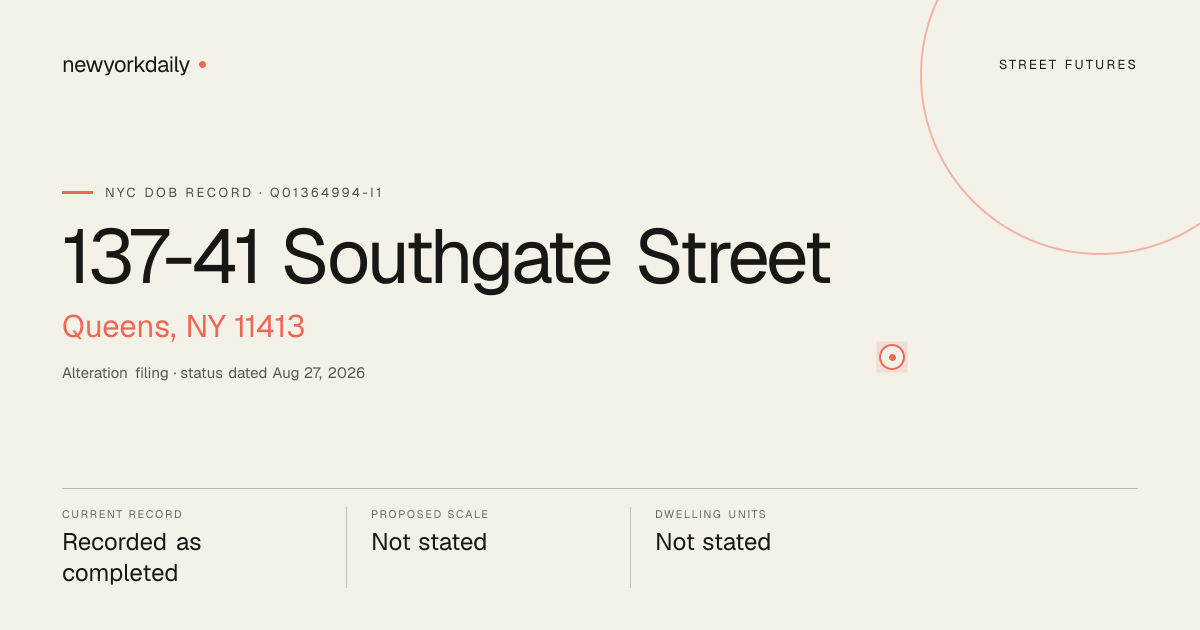This screenshot has height=630, width=1200.
Task: Click the Aug 27, 2026 status date
Action: (319, 373)
